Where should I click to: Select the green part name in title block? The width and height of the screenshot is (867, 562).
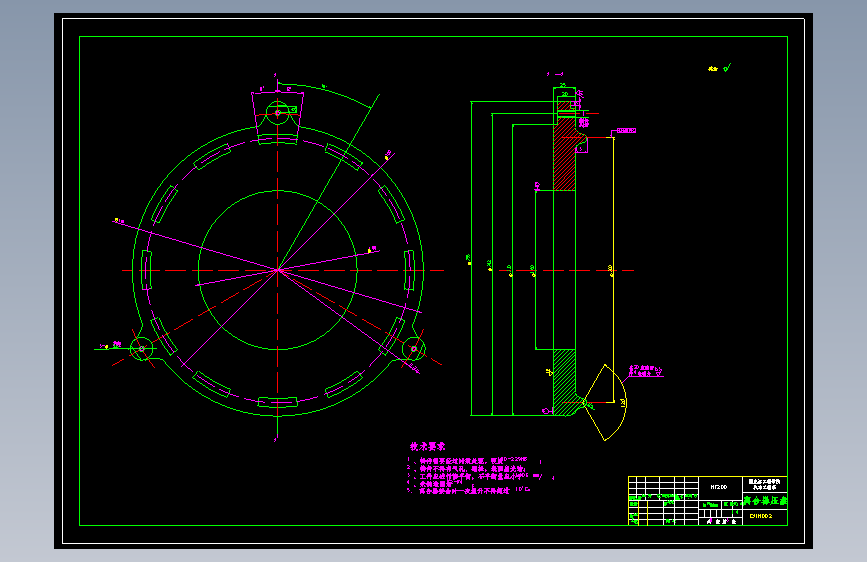766,501
